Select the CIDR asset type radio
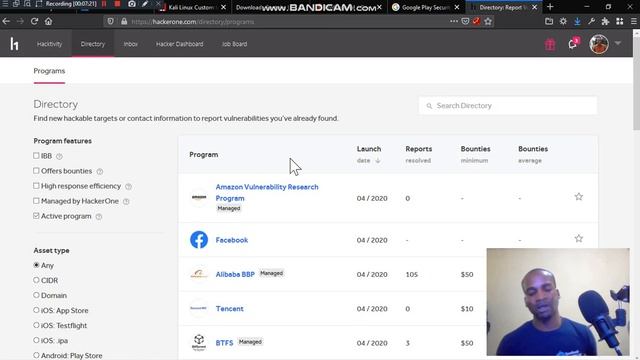 (x=36, y=280)
